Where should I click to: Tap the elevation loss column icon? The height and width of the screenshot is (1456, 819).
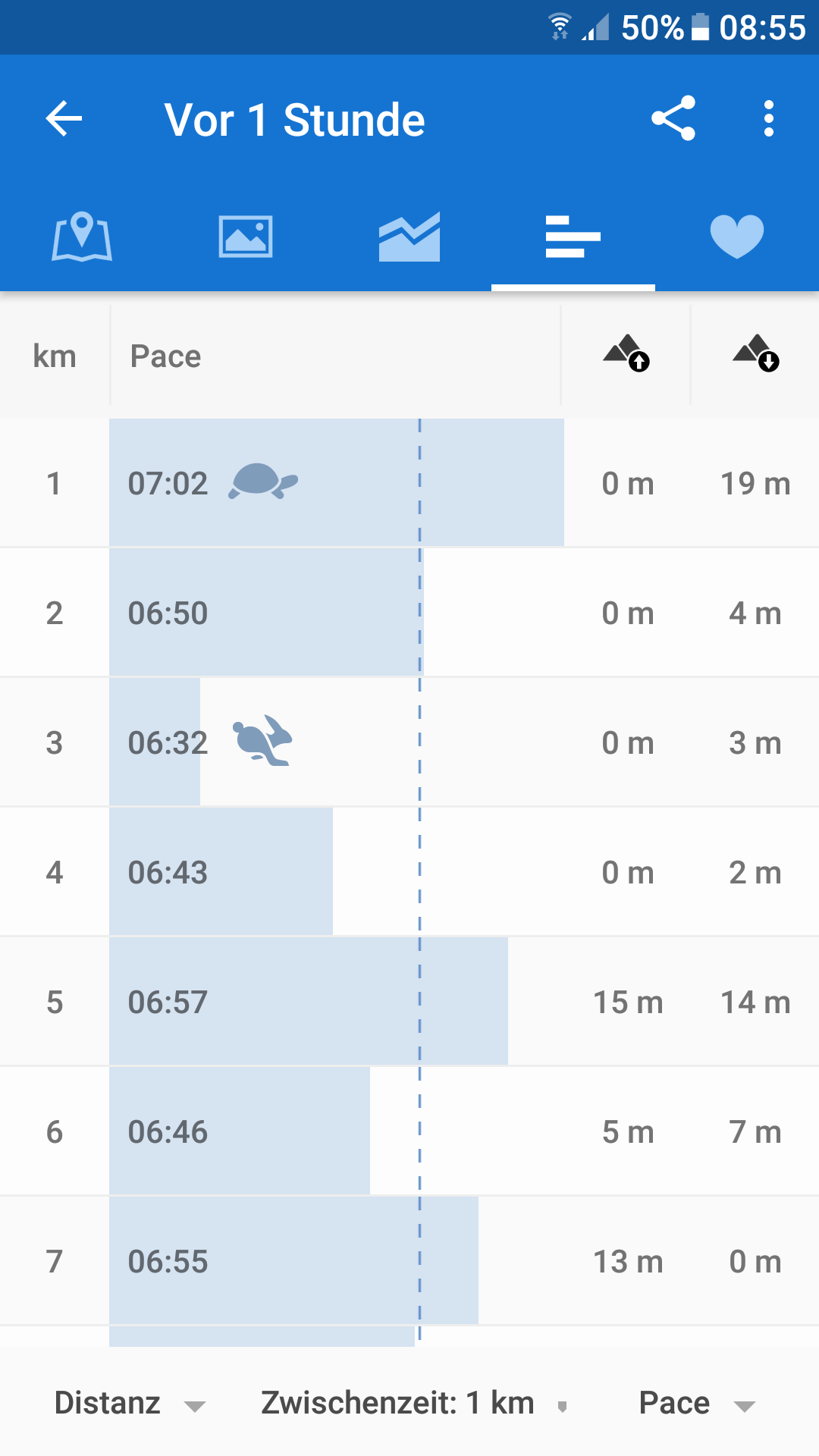point(756,354)
